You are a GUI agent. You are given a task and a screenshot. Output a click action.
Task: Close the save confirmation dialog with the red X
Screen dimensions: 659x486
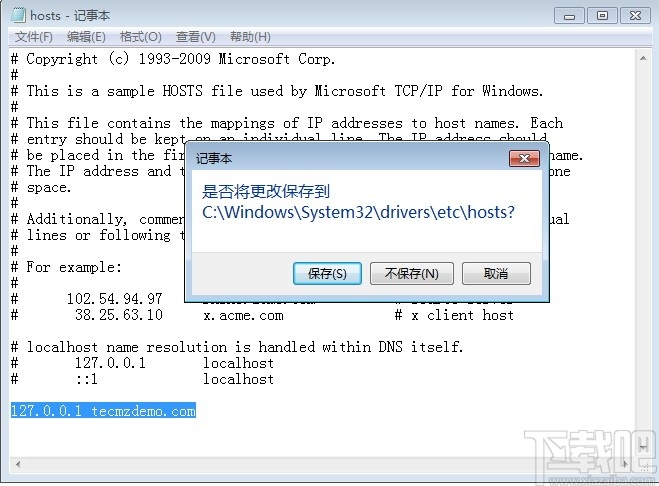(x=524, y=158)
